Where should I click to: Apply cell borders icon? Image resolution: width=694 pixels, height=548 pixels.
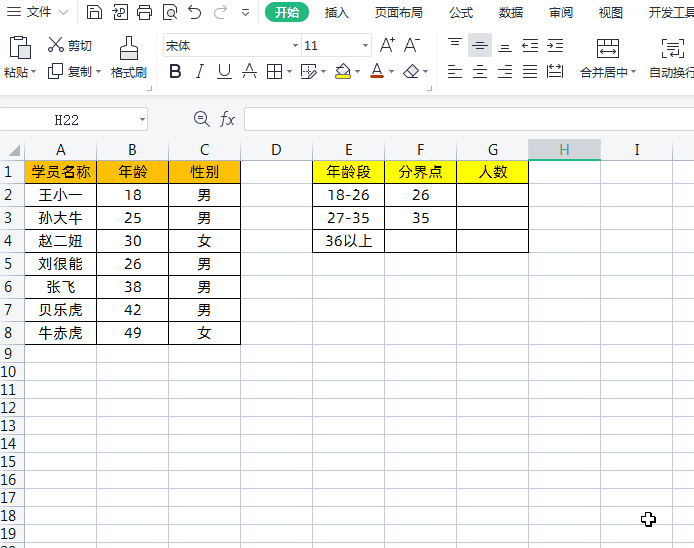pos(274,71)
